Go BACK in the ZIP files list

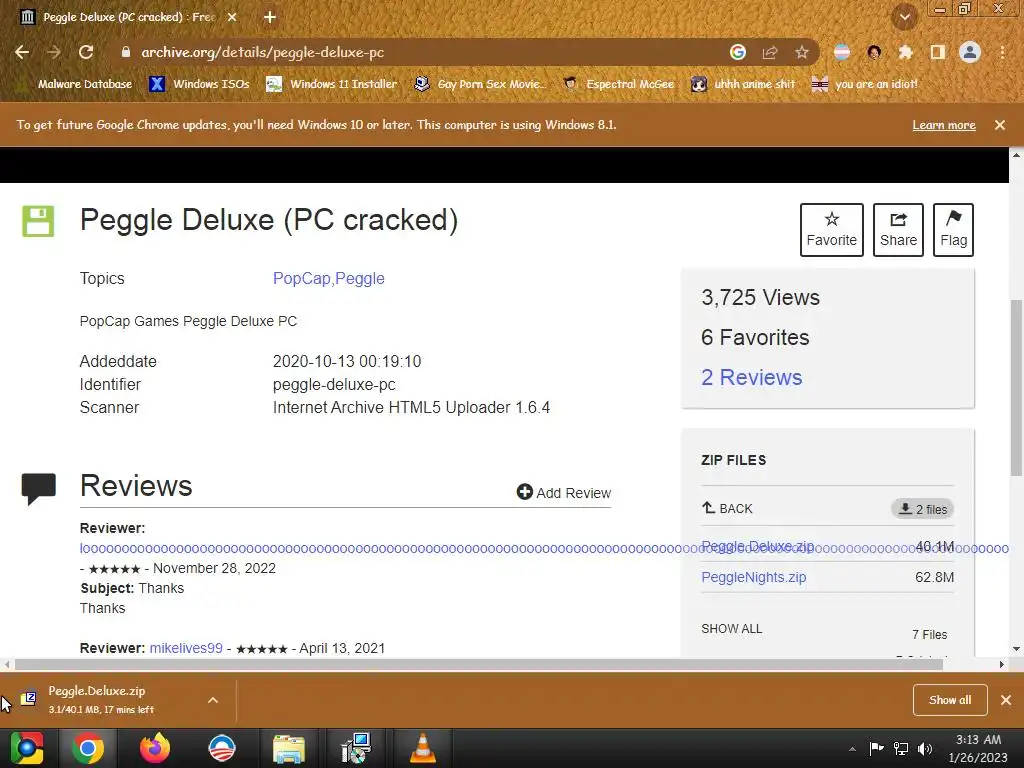(728, 508)
